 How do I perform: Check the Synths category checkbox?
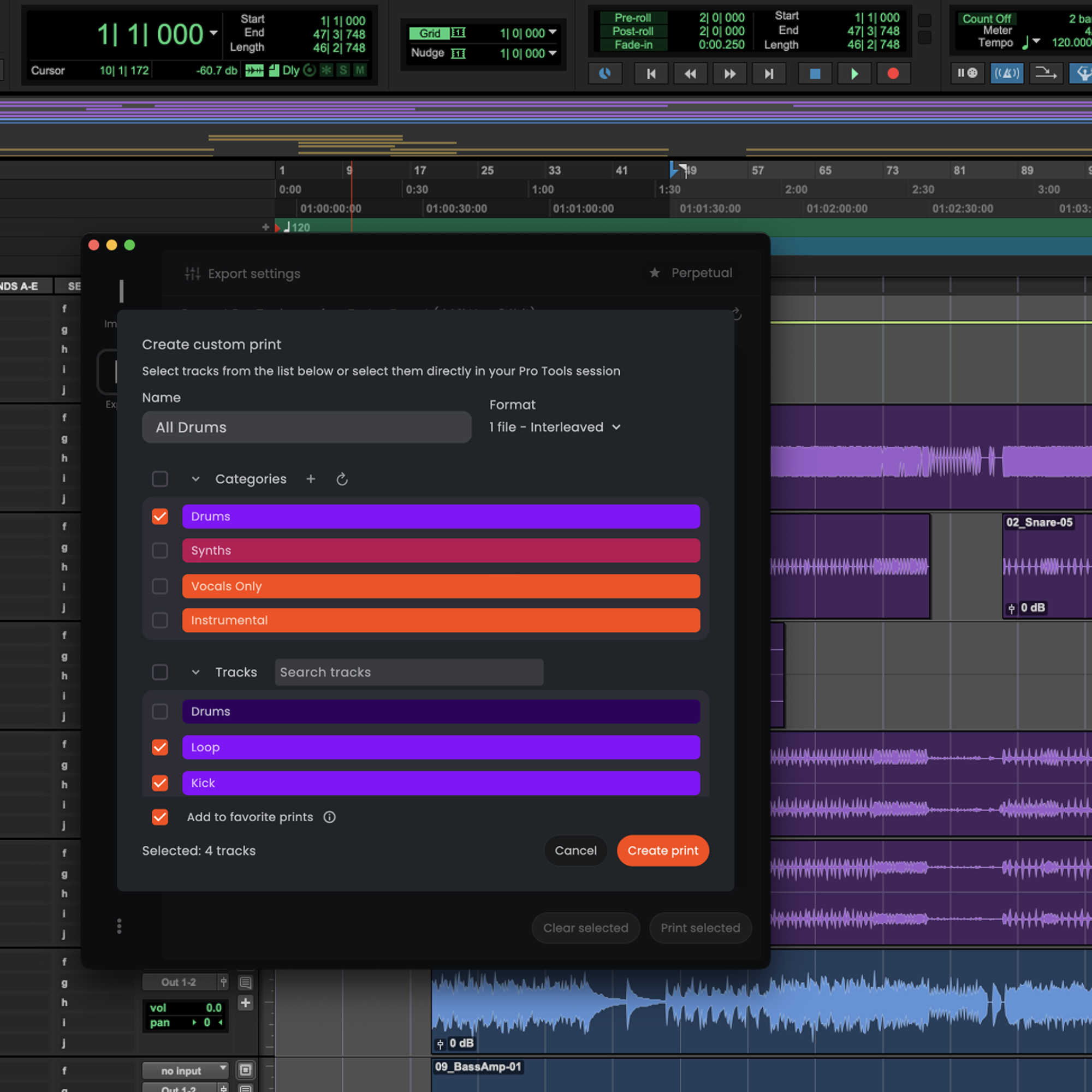(x=160, y=550)
